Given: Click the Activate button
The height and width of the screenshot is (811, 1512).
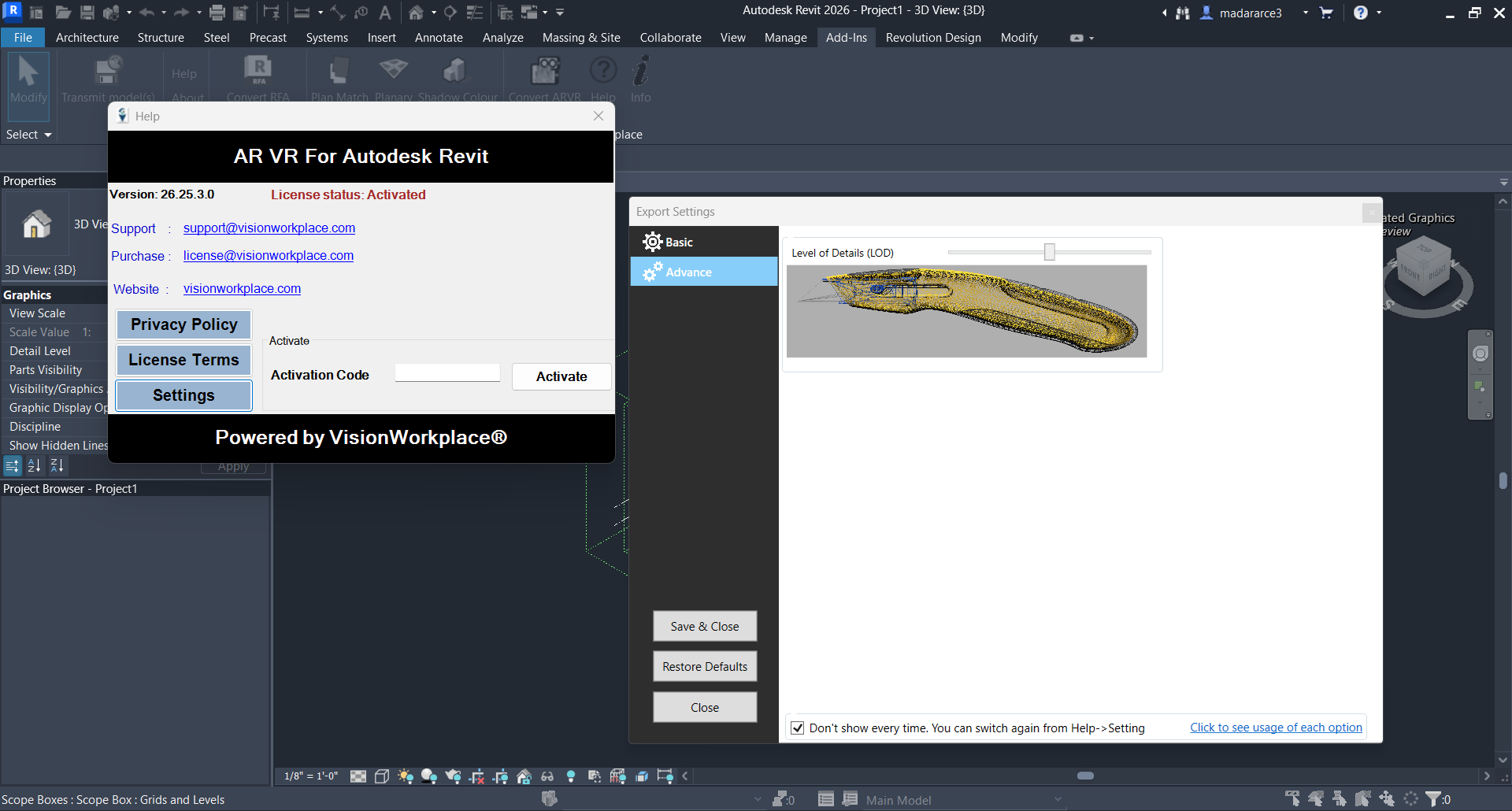Looking at the screenshot, I should [x=561, y=376].
